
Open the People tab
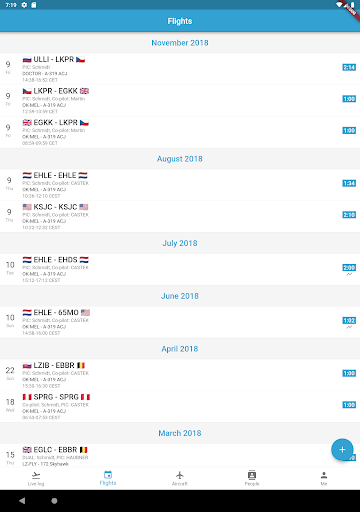point(252,478)
